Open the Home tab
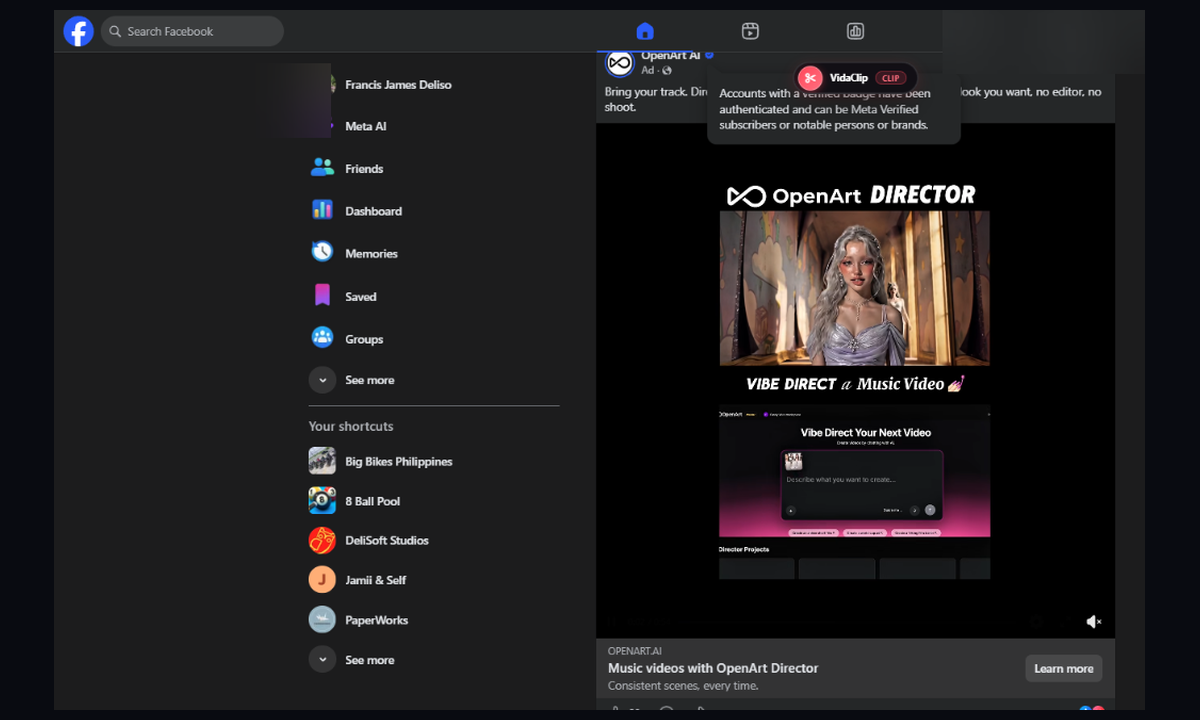 [645, 31]
